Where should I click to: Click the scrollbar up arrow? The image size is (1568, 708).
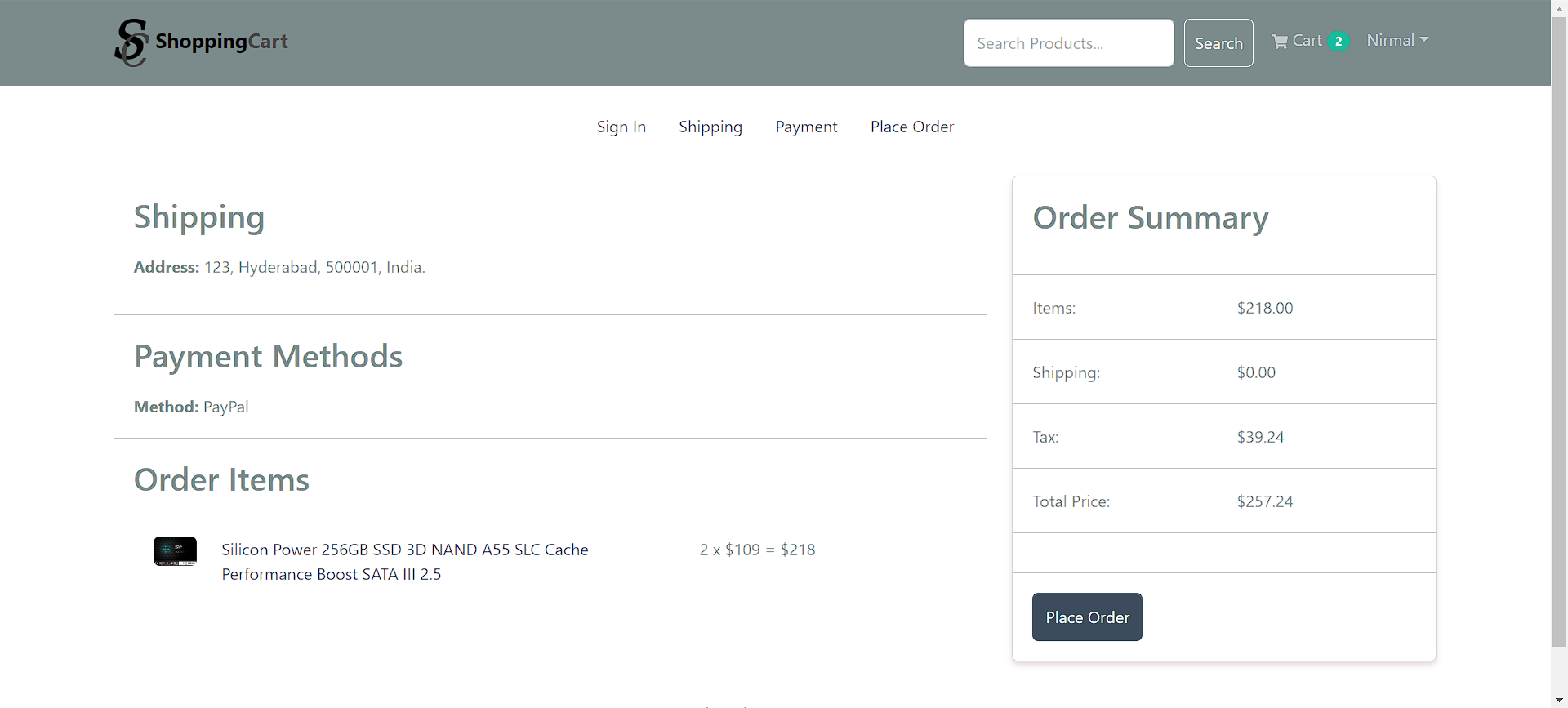[1560, 7]
